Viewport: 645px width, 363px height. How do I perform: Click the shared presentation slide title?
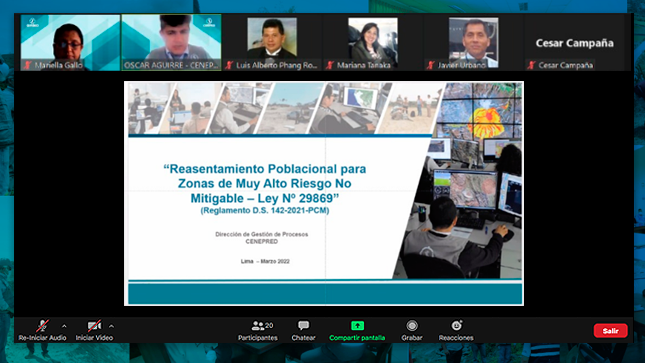point(264,184)
